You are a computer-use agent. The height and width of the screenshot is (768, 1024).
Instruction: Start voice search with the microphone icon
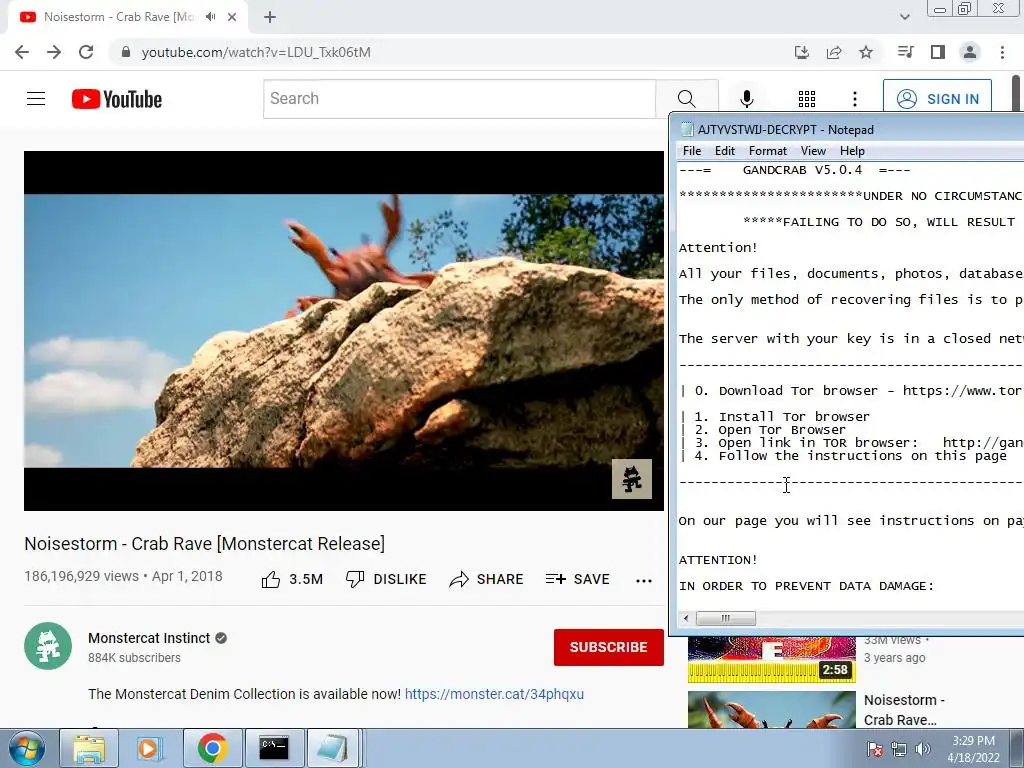(746, 99)
